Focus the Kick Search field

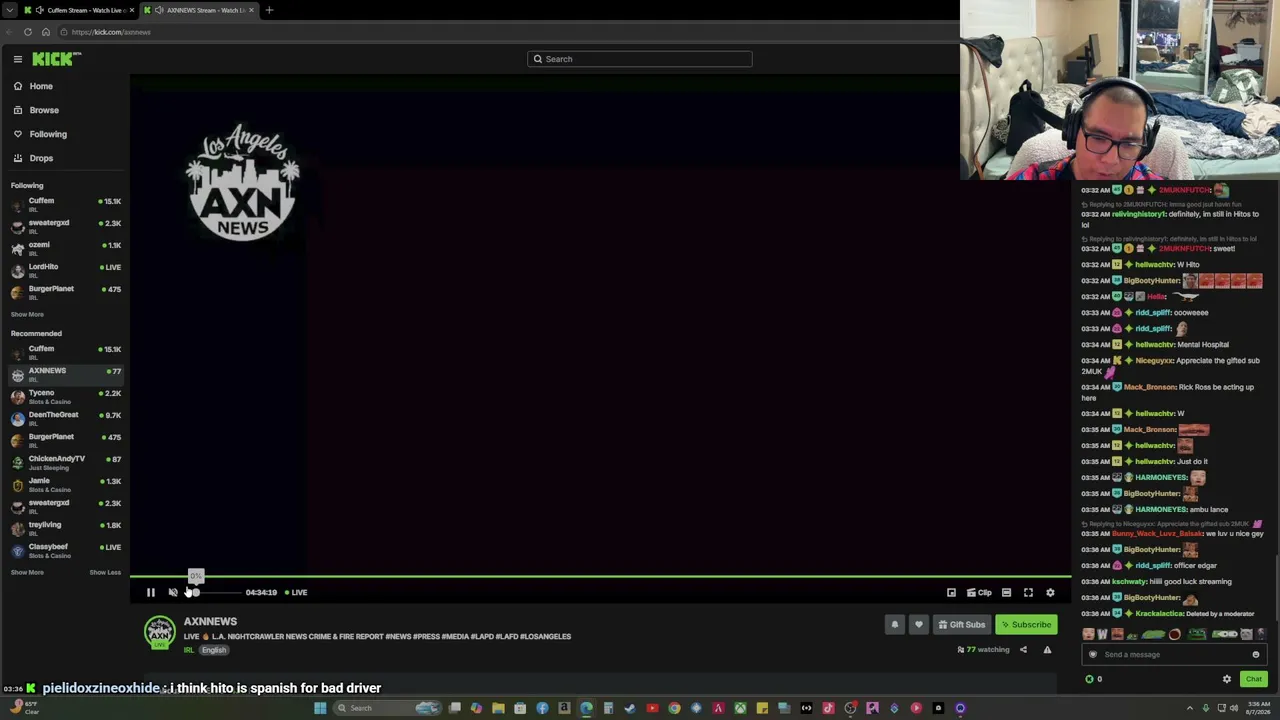point(640,59)
